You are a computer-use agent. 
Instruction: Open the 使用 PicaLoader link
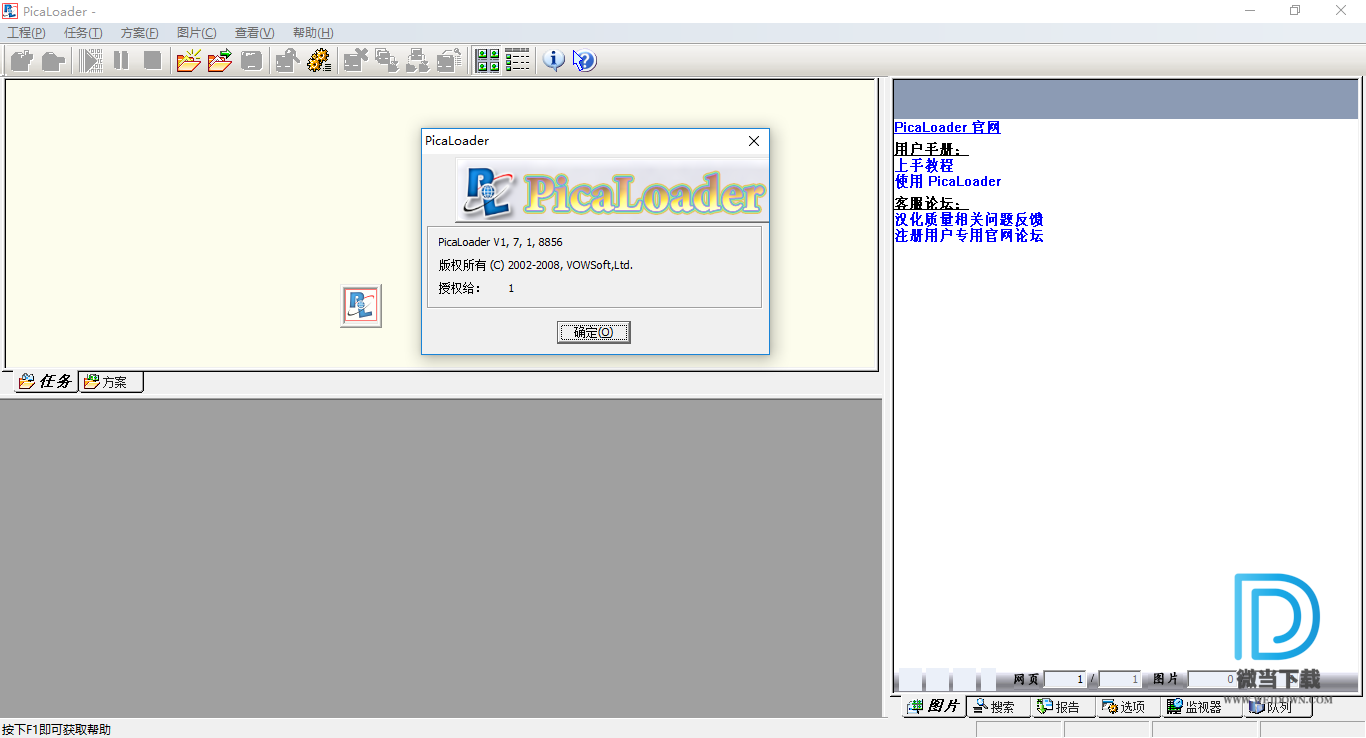[x=948, y=181]
